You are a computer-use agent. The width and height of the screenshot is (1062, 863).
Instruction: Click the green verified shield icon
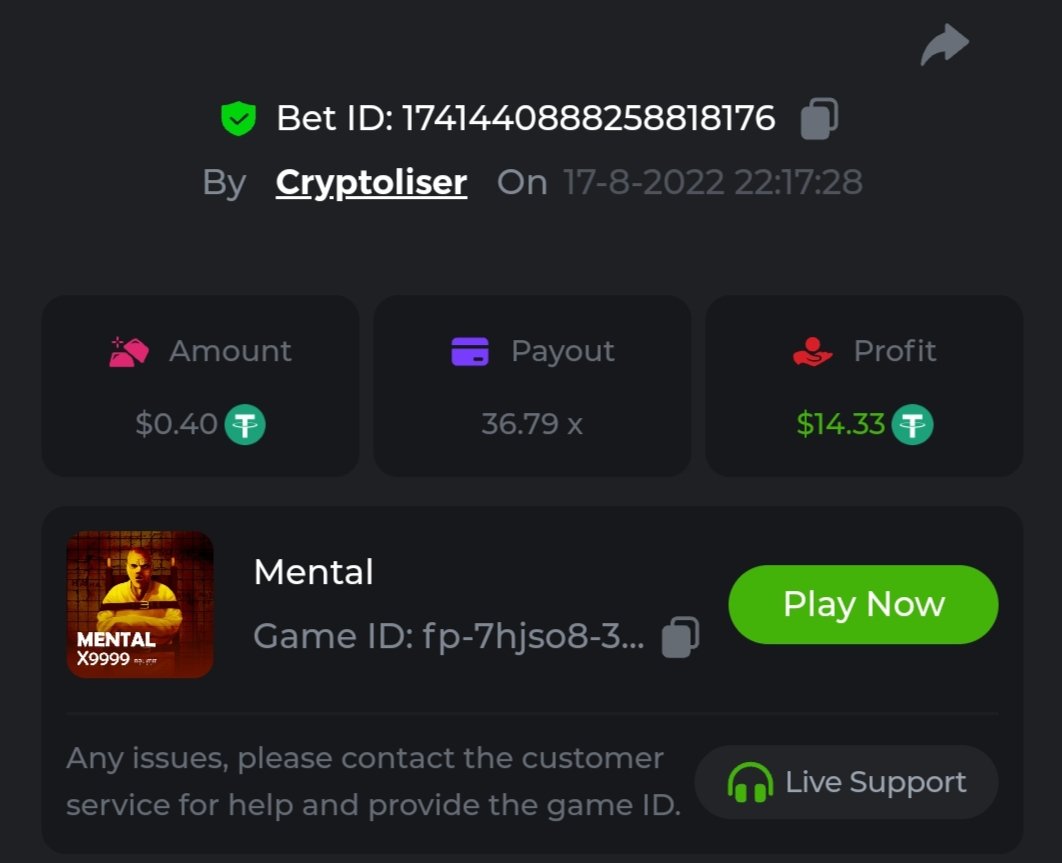(238, 119)
